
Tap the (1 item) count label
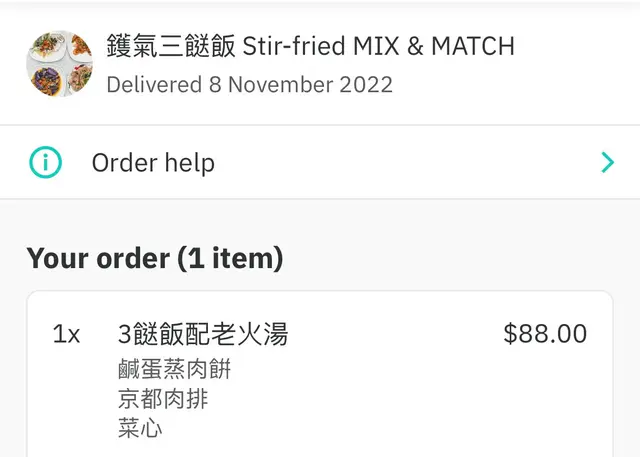tap(230, 258)
